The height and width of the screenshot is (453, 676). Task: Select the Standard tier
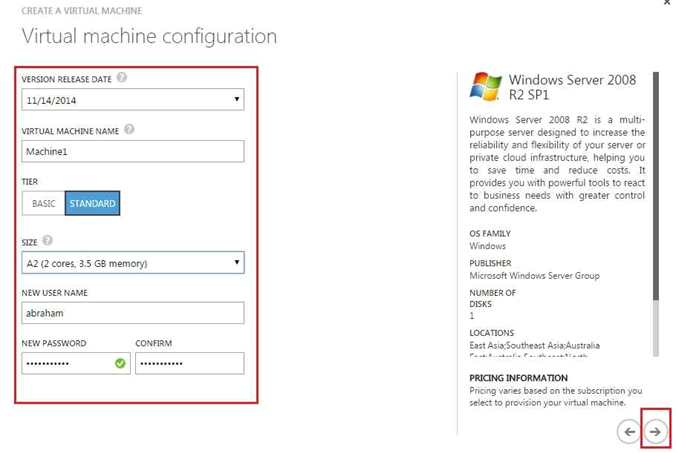click(x=92, y=203)
